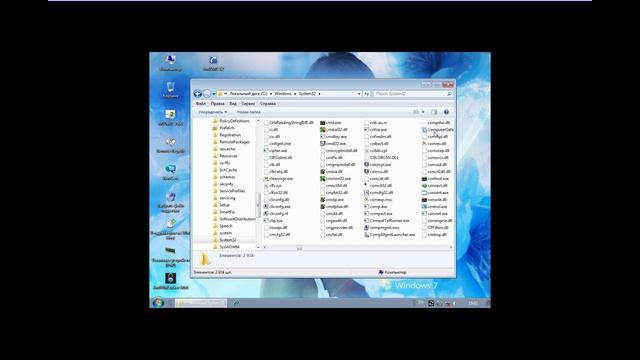Click the Explorer taskbar button
Viewport: 640px width, 360px height.
200,302
